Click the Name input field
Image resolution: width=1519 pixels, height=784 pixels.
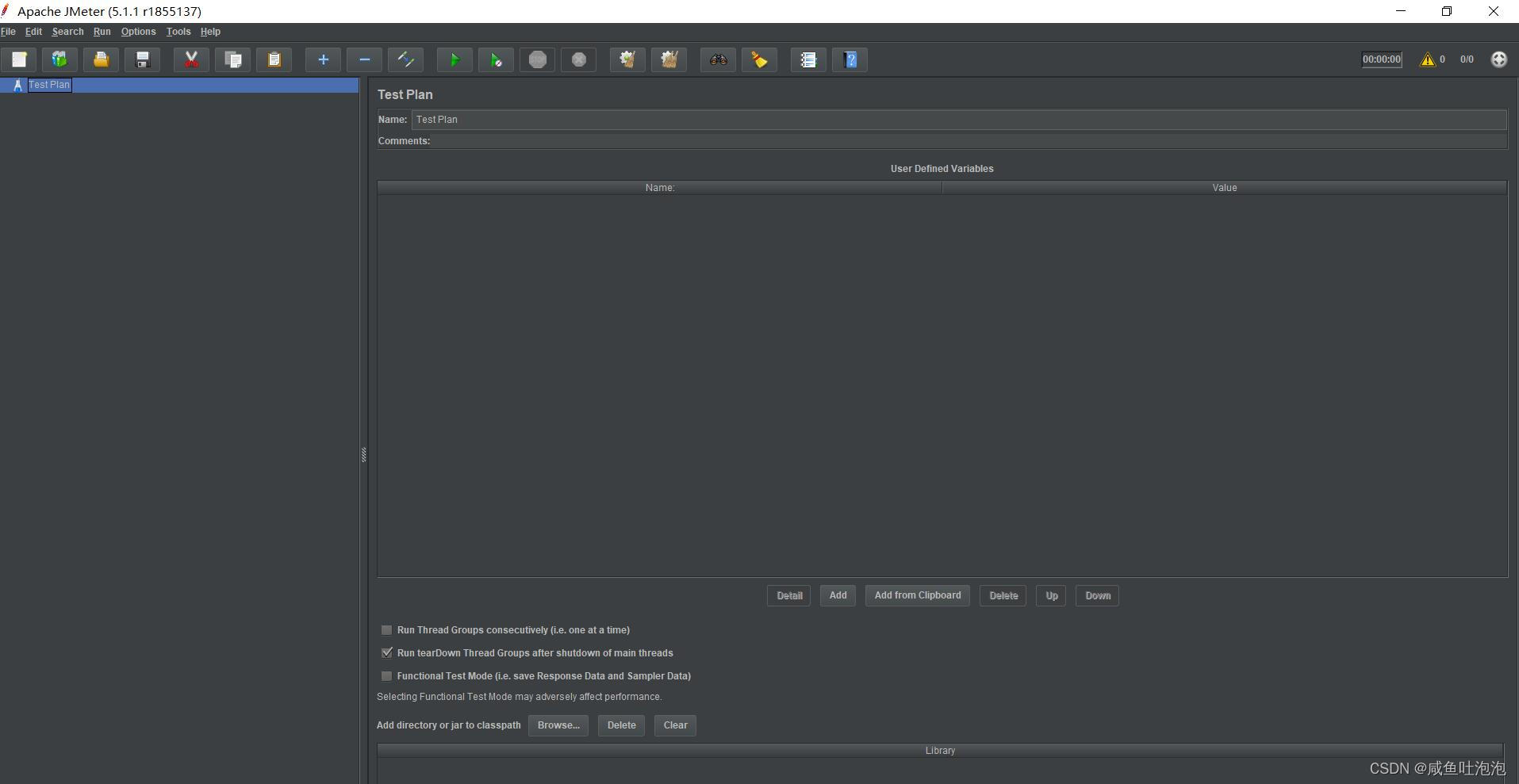click(958, 120)
